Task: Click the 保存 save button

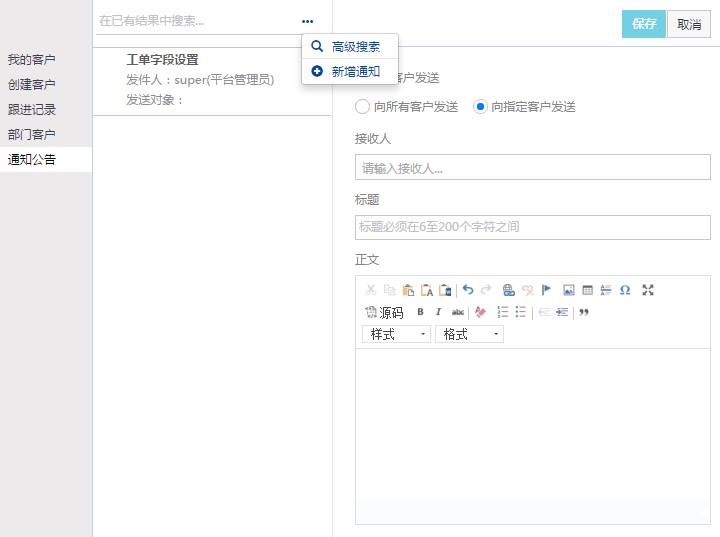Action: click(644, 24)
